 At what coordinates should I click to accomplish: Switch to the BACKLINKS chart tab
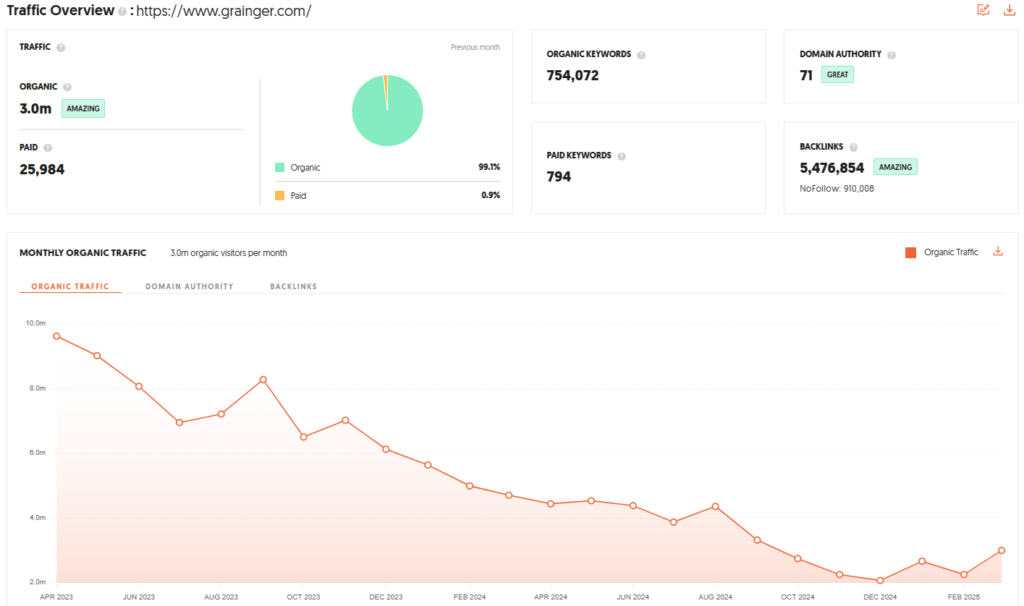click(x=293, y=286)
